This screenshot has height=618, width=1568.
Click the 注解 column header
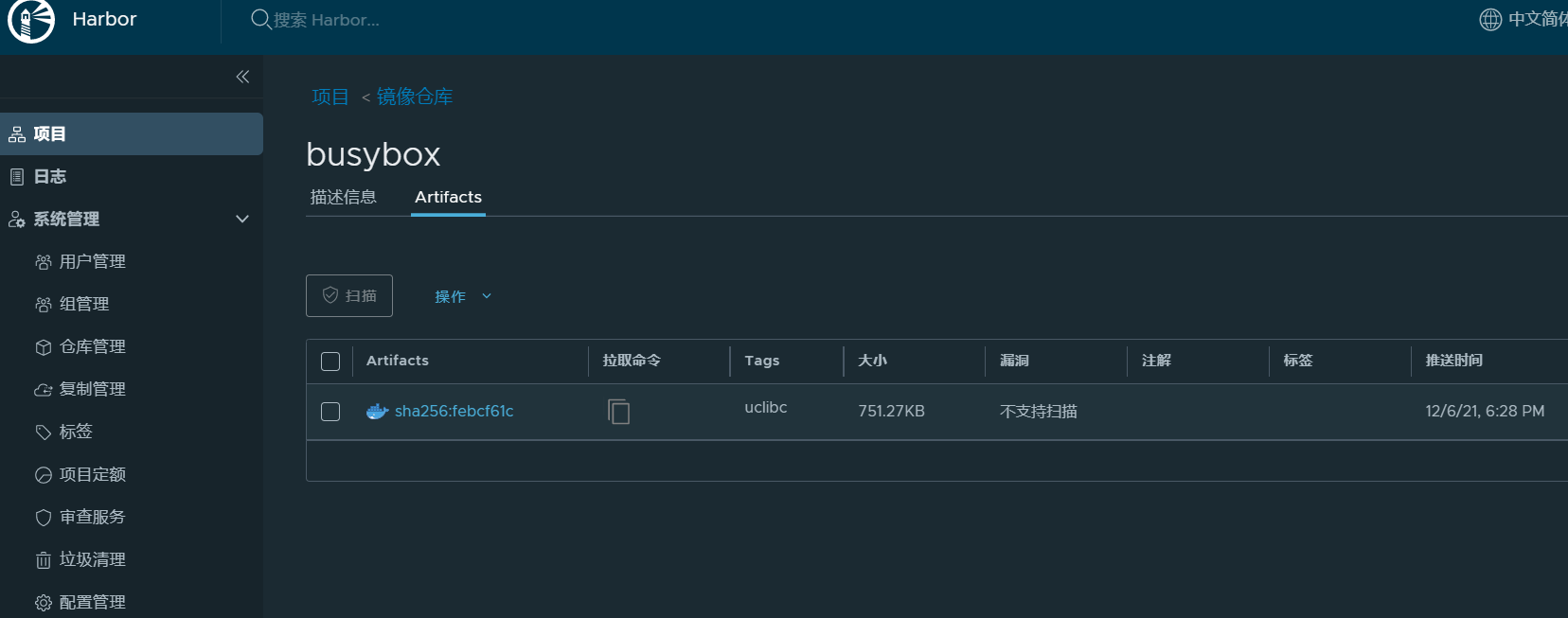(x=1157, y=361)
